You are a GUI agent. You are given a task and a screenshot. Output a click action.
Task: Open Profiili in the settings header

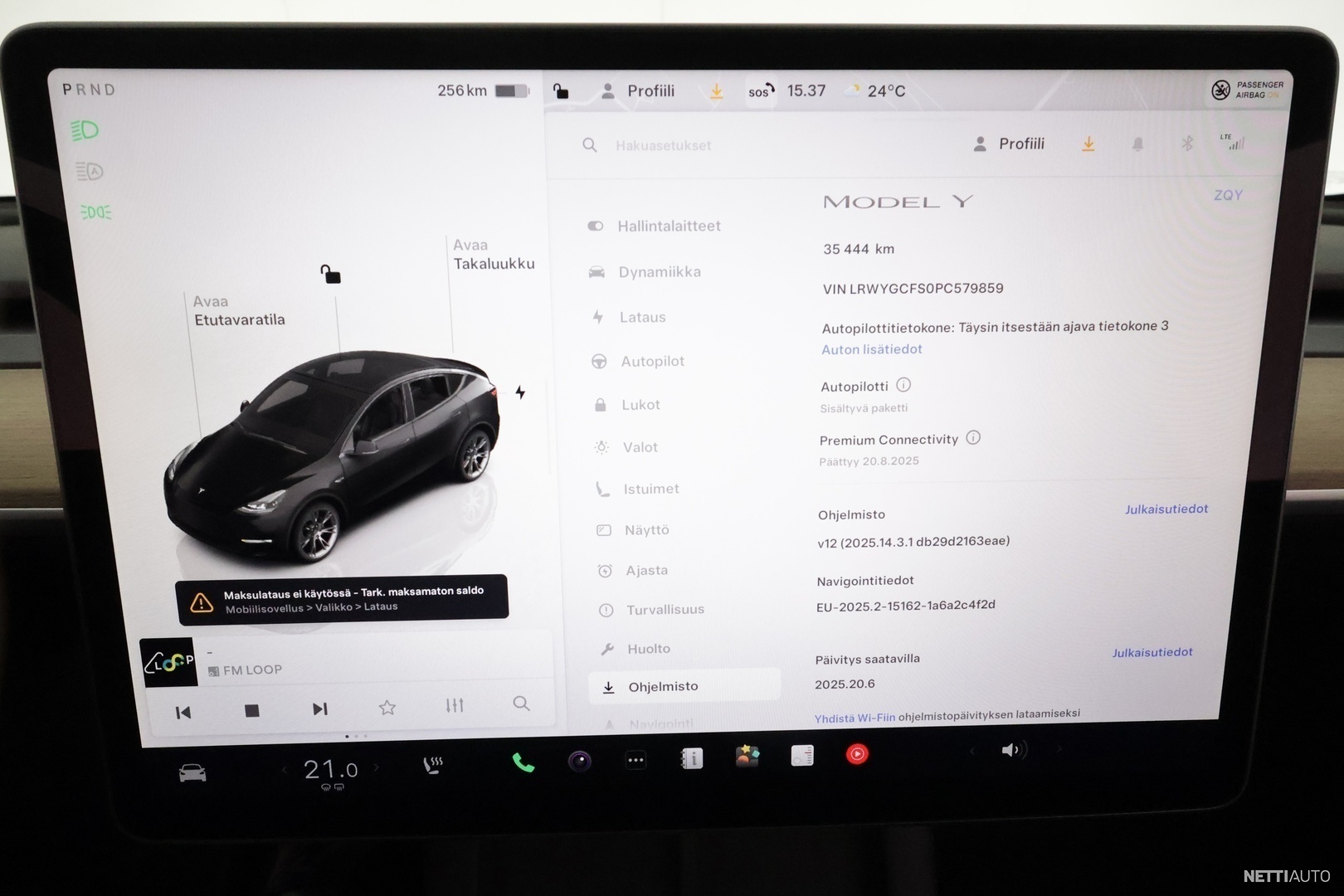click(x=1008, y=144)
